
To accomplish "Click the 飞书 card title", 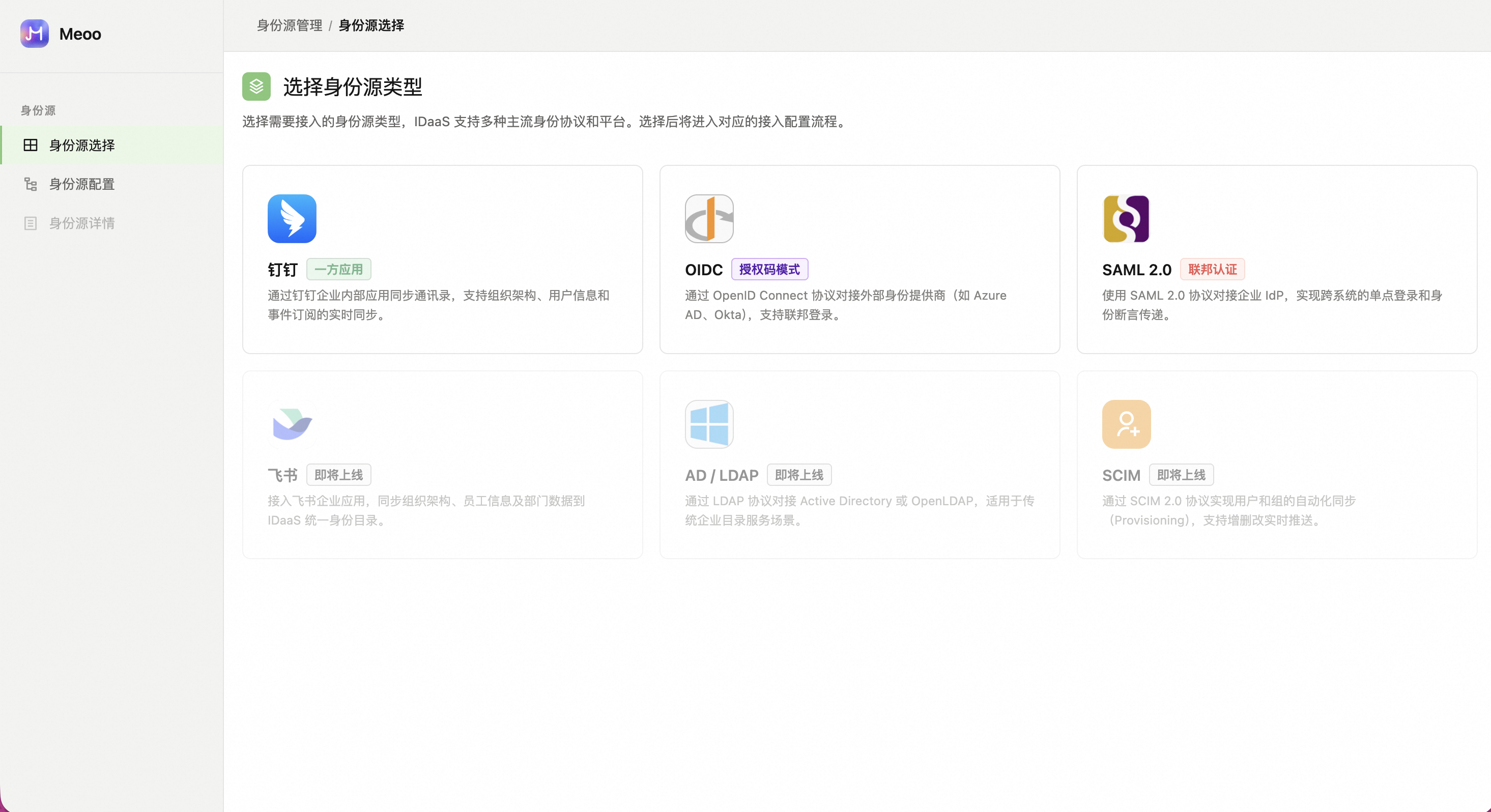I will (x=282, y=475).
